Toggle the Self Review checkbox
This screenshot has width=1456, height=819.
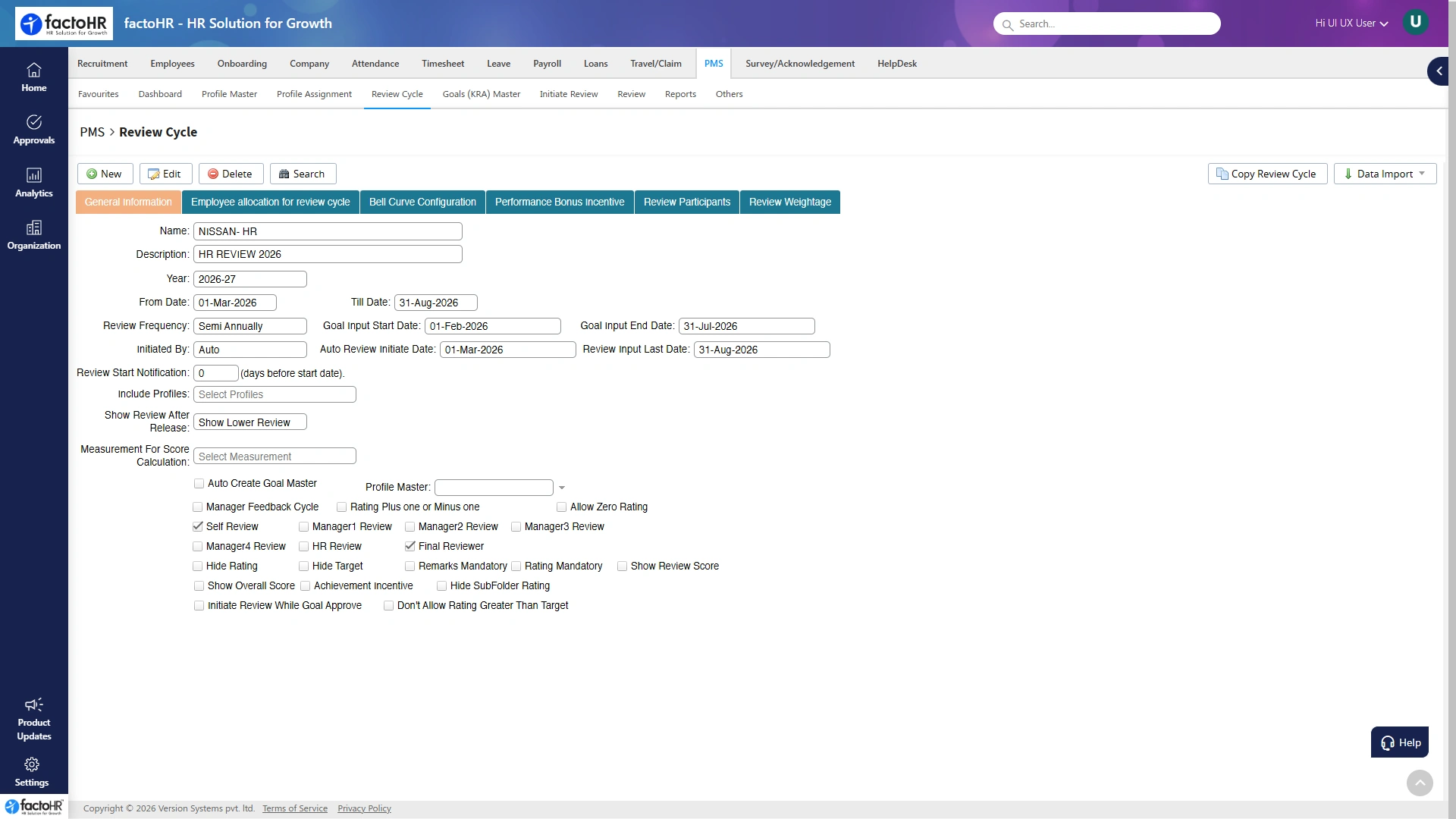click(x=198, y=526)
